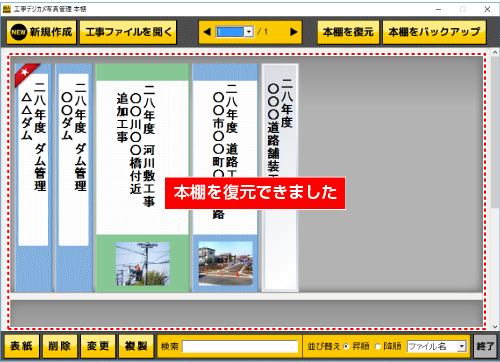Click the NEW badge icon on 新規作成
Image resolution: width=500 pixels, height=362 pixels.
pos(19,32)
